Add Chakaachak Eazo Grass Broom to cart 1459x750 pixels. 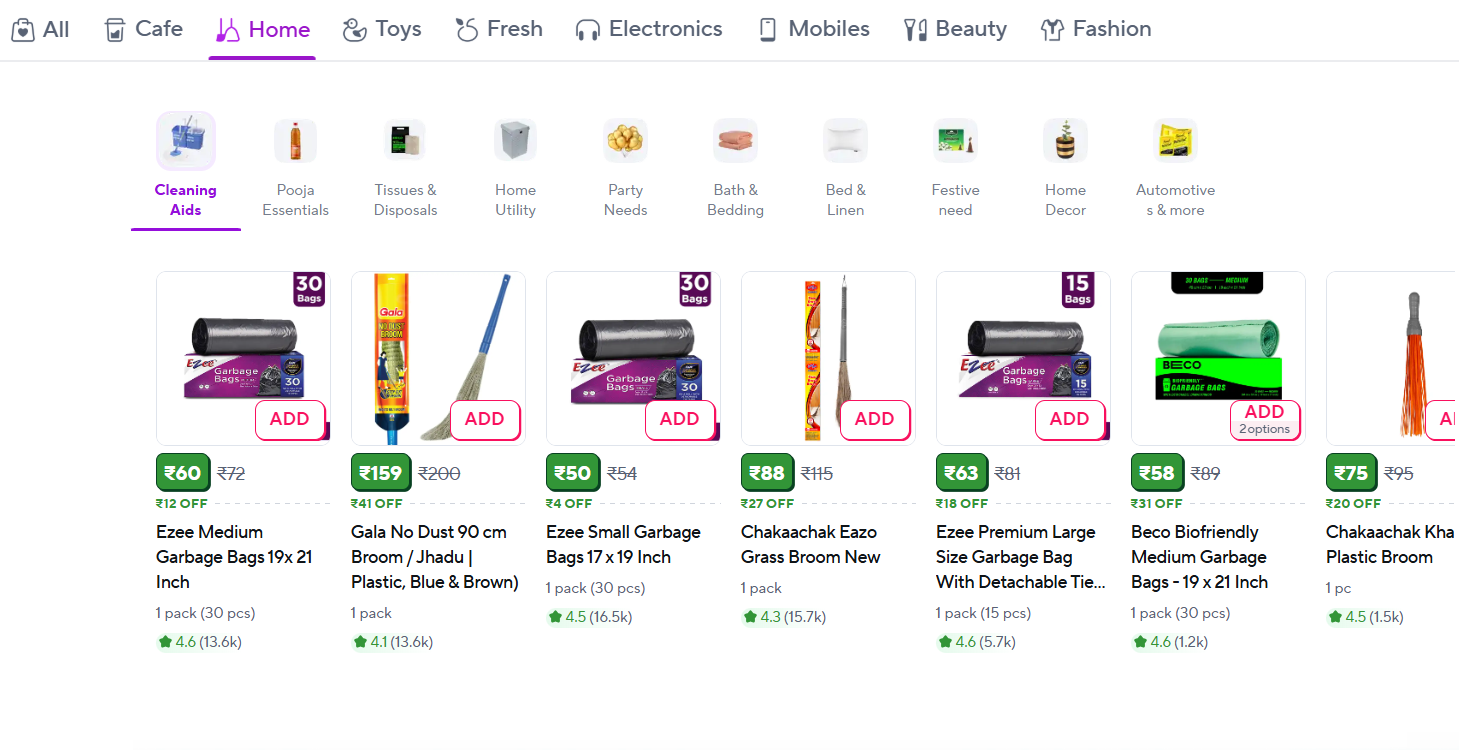875,420
